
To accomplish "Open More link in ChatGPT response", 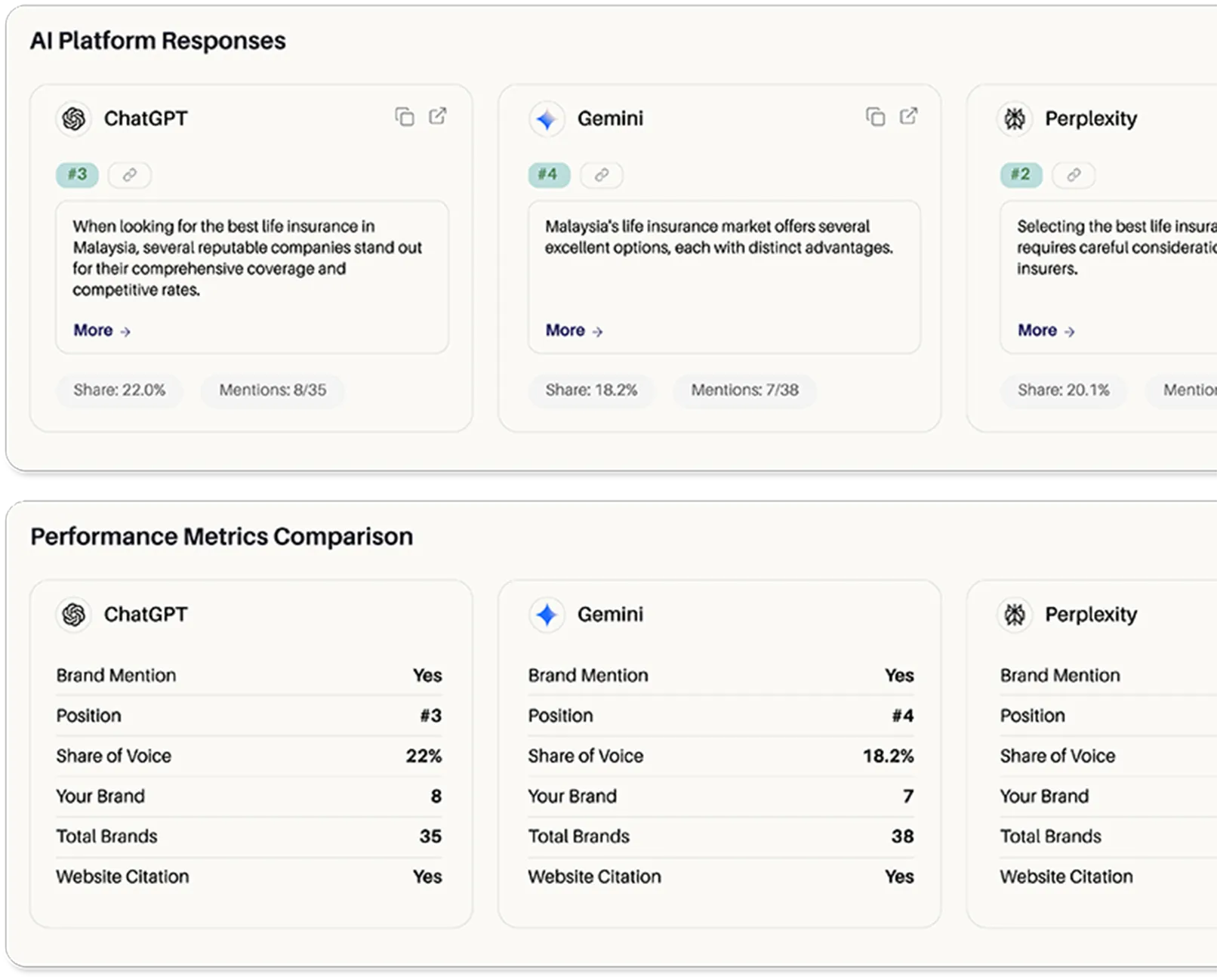I will [102, 330].
